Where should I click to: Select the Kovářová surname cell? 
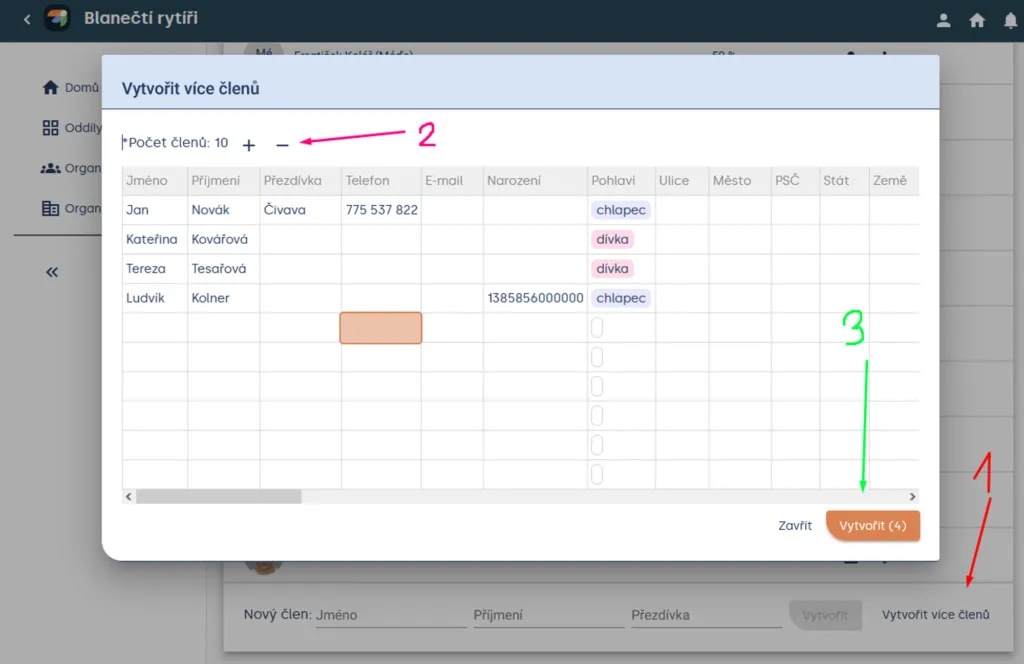click(x=223, y=240)
